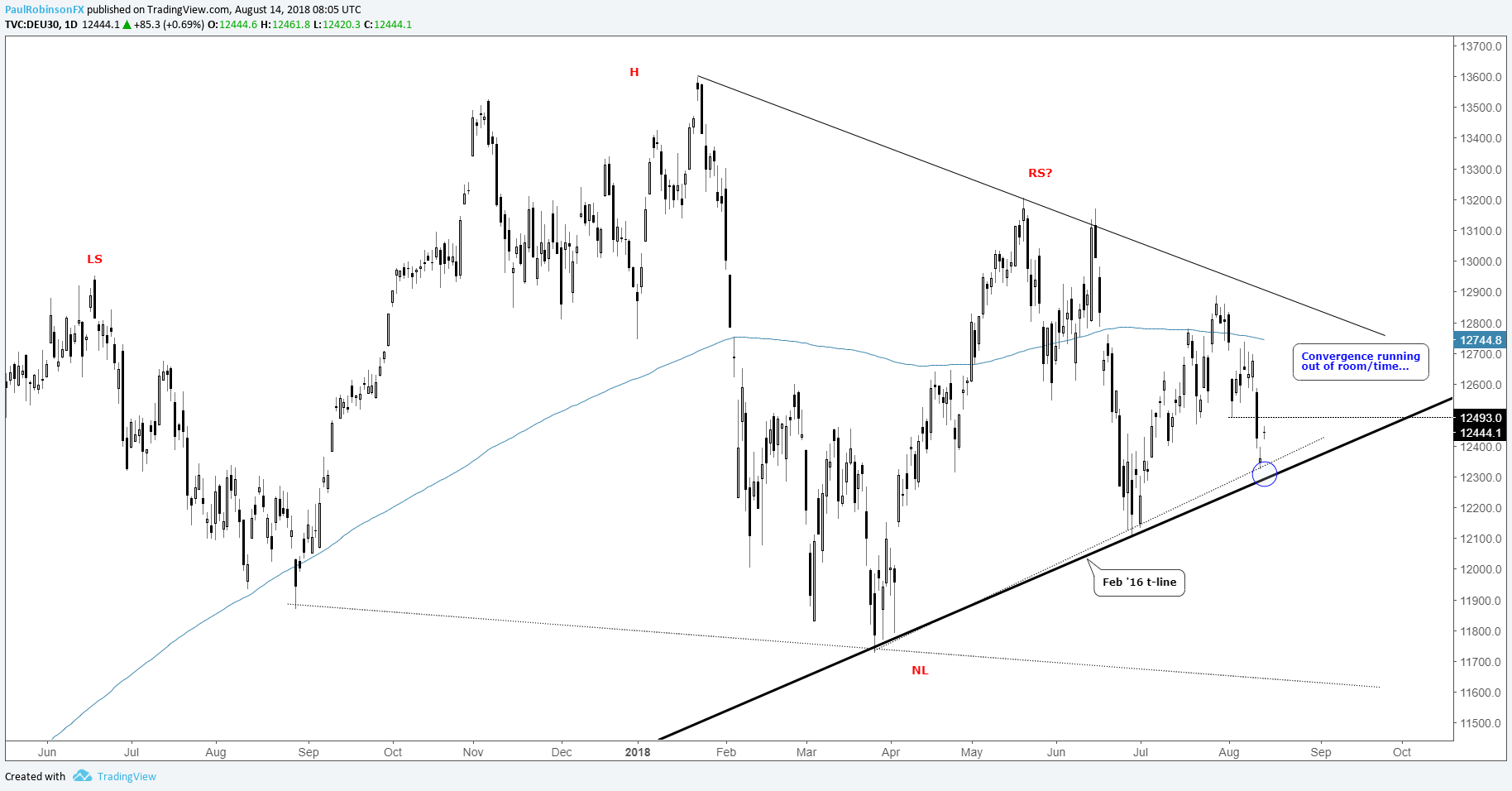Click the +85.3 (+0.69%) change value
Image resolution: width=1512 pixels, height=791 pixels.
click(169, 24)
